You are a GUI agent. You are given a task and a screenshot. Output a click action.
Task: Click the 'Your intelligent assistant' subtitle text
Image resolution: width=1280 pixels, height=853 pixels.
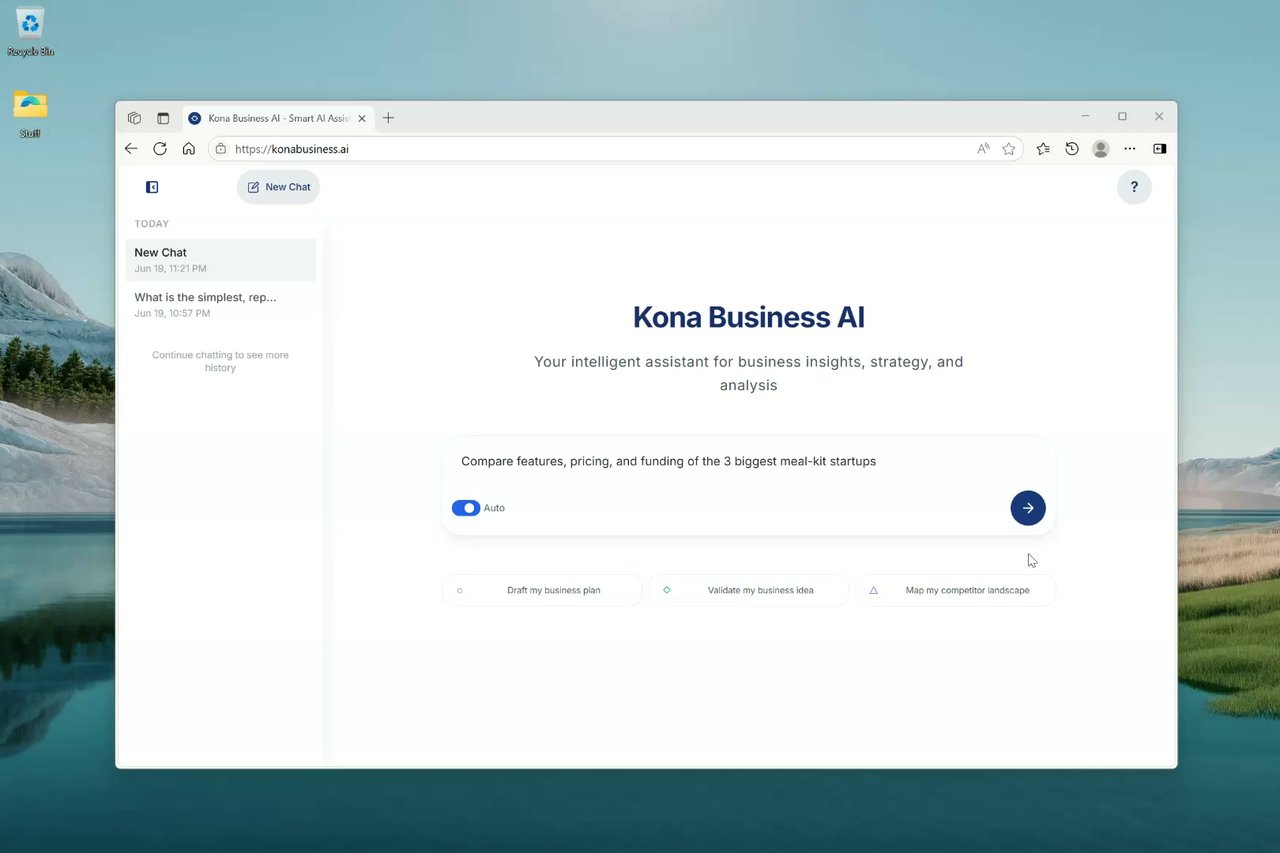click(x=749, y=373)
